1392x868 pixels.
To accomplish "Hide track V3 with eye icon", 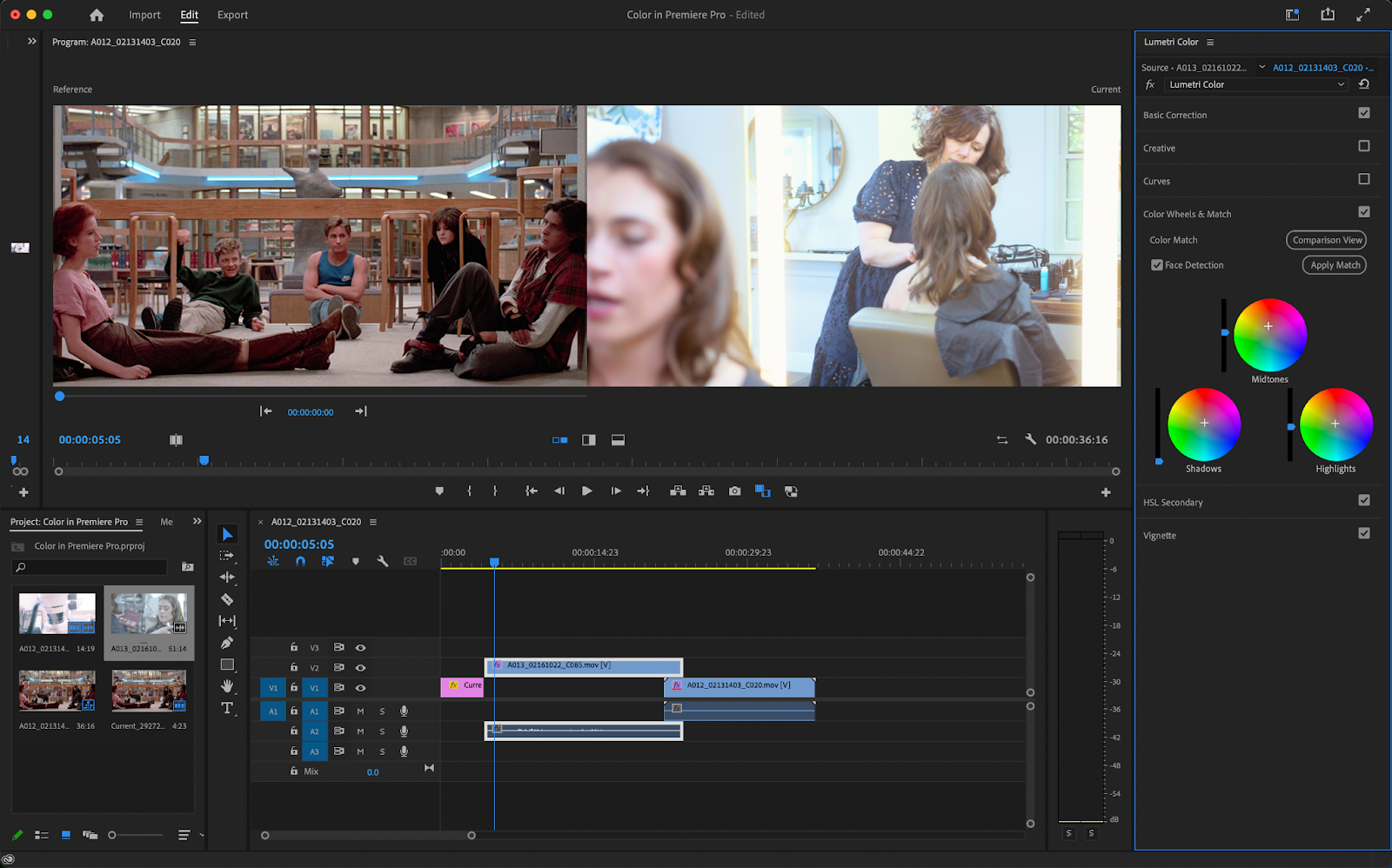I will pos(360,648).
